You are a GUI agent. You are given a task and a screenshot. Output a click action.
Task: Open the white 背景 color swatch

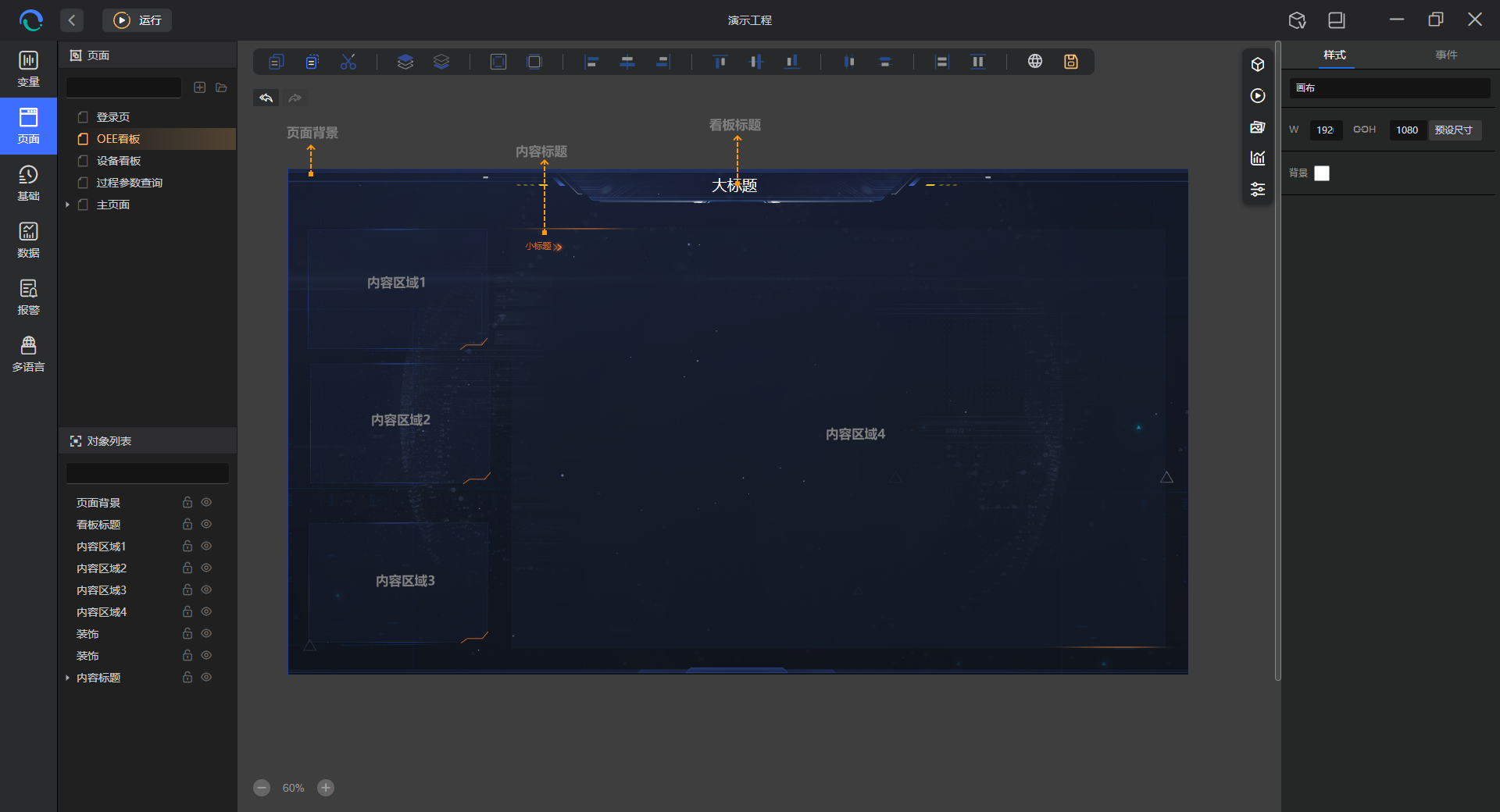tap(1322, 173)
